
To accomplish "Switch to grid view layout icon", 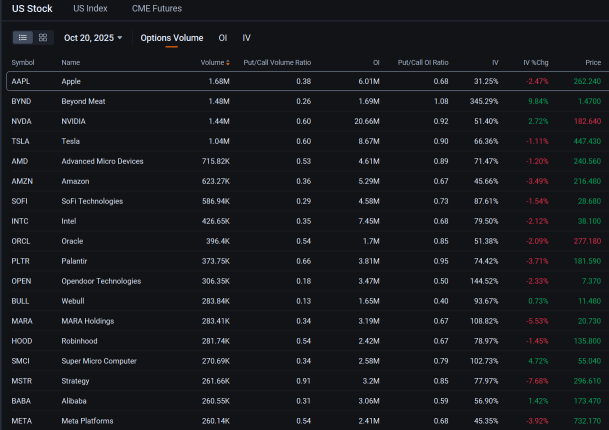I will pyautogui.click(x=43, y=37).
